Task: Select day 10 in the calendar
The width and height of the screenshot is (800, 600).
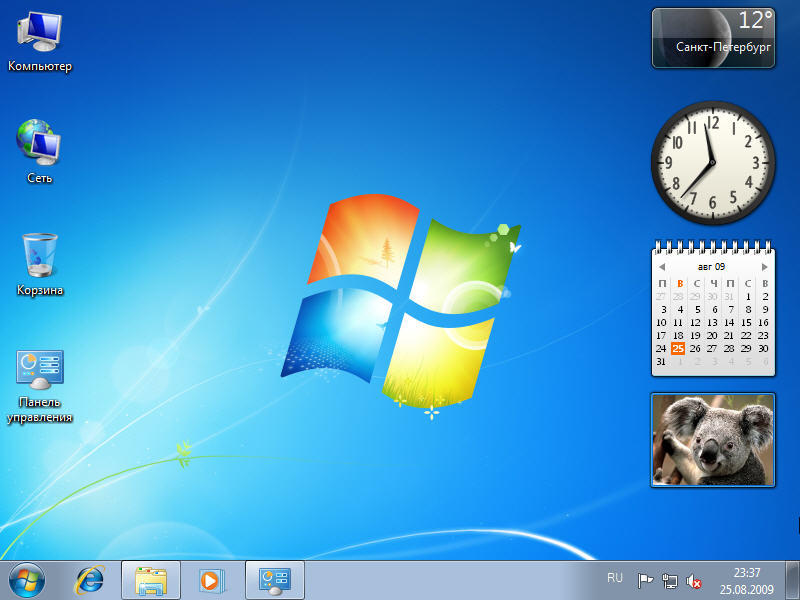Action: coord(661,322)
